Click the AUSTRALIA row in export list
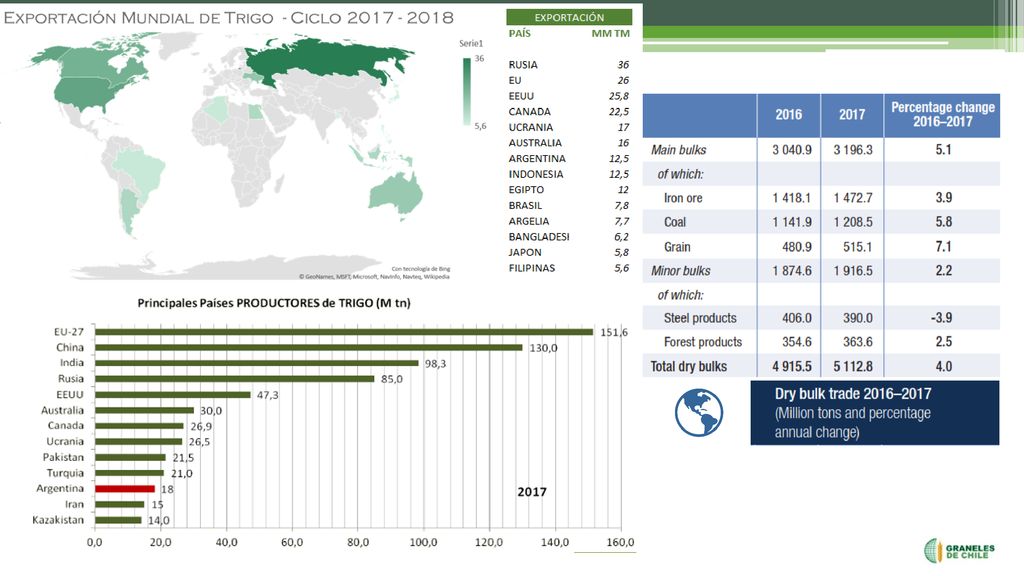 (569, 143)
